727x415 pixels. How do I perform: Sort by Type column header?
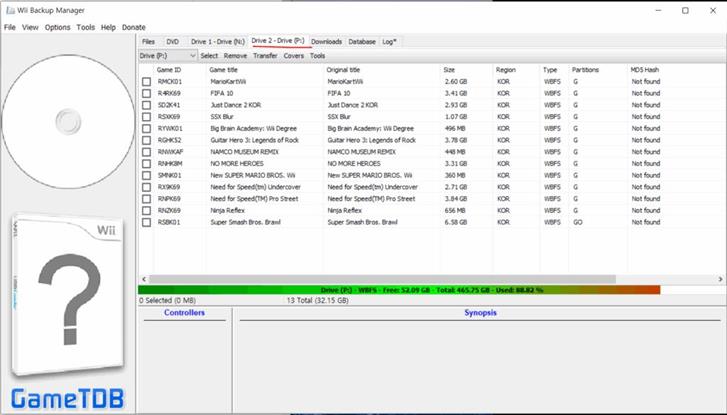point(555,70)
